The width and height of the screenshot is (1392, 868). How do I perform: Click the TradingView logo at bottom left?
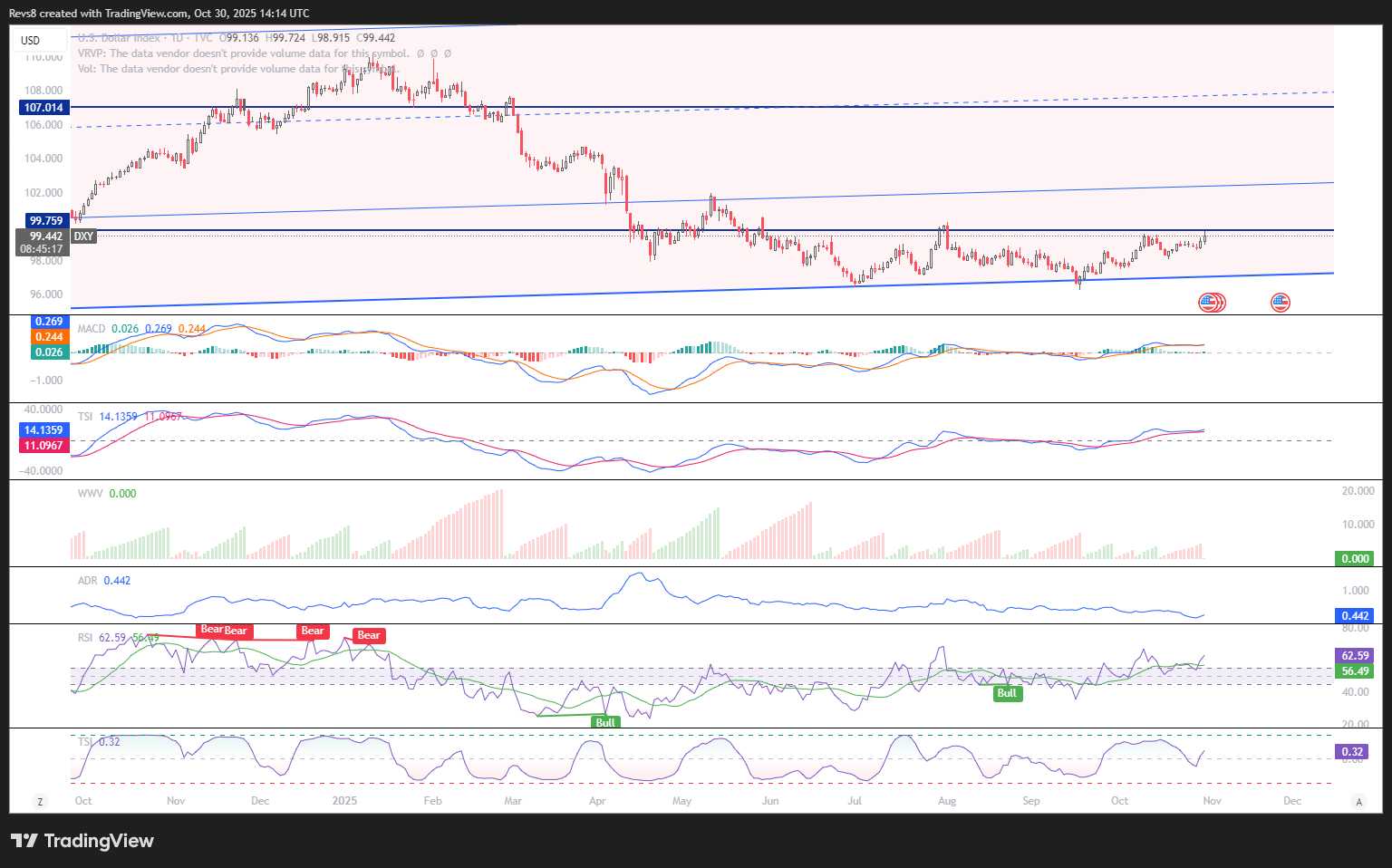pyautogui.click(x=82, y=841)
